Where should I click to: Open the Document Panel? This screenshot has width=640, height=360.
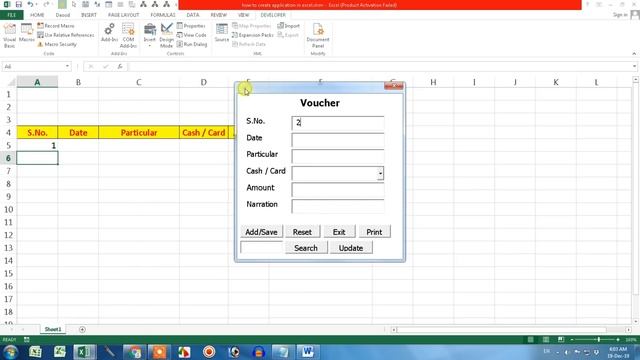[318, 36]
